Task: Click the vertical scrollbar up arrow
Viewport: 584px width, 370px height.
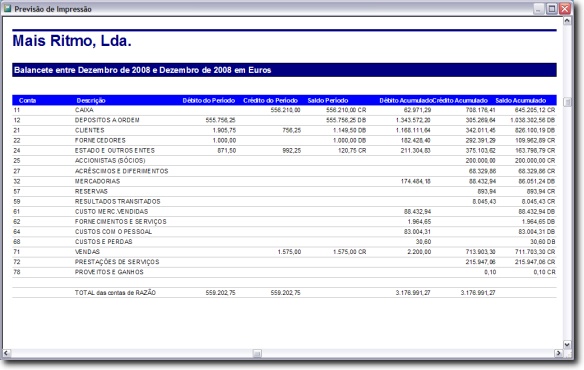Action: click(x=567, y=21)
